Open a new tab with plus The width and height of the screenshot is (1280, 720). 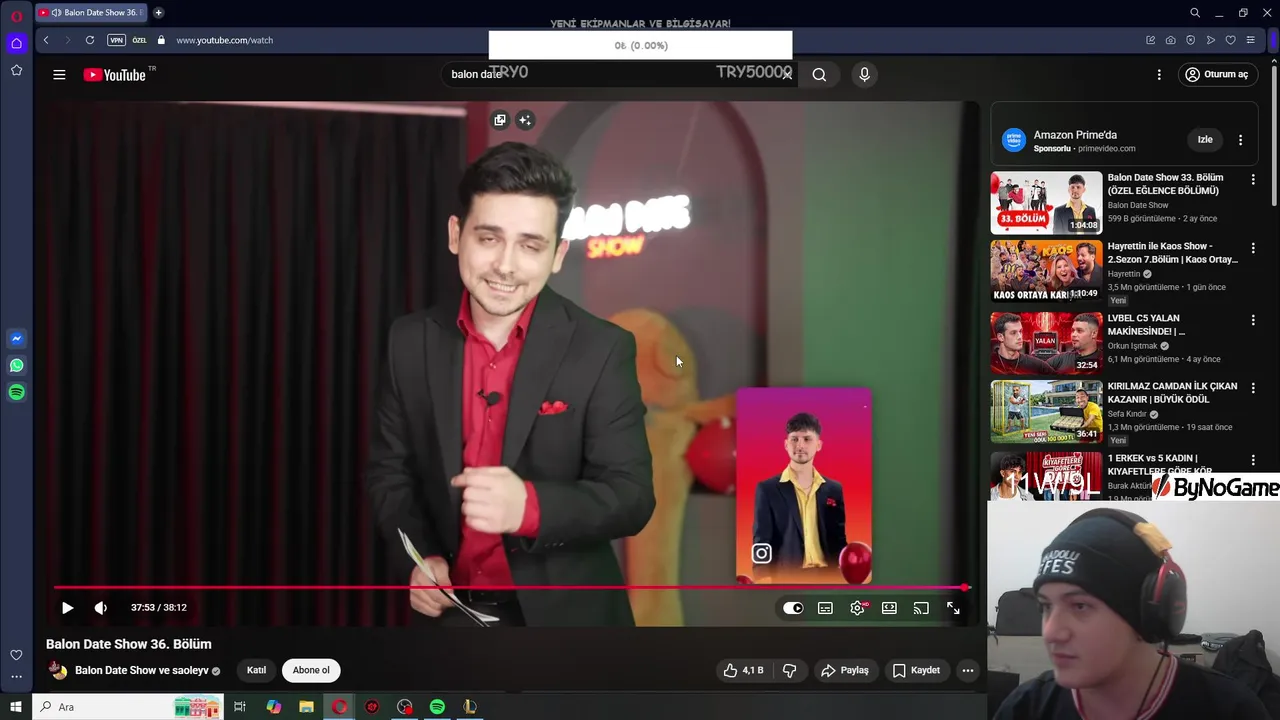pyautogui.click(x=158, y=13)
